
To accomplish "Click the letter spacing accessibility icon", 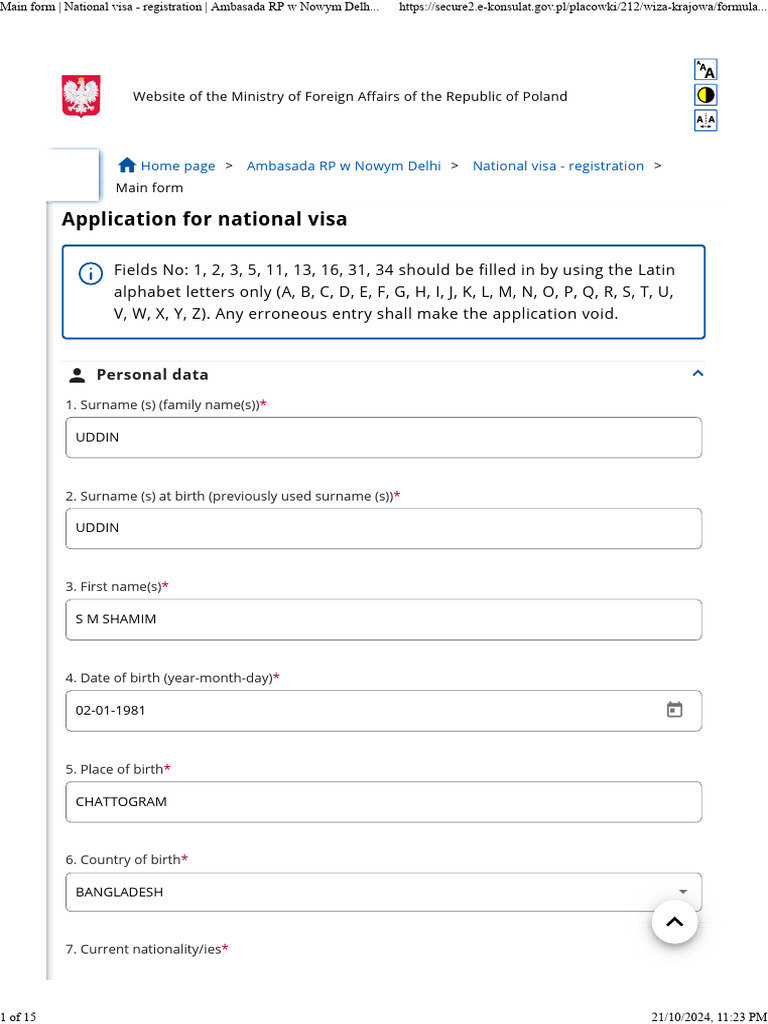I will coord(706,120).
